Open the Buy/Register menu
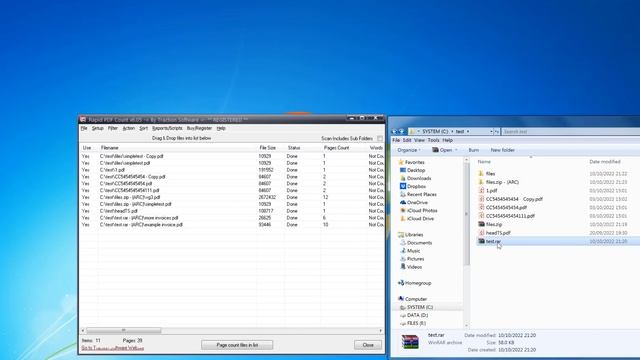The height and width of the screenshot is (360, 640). (199, 128)
